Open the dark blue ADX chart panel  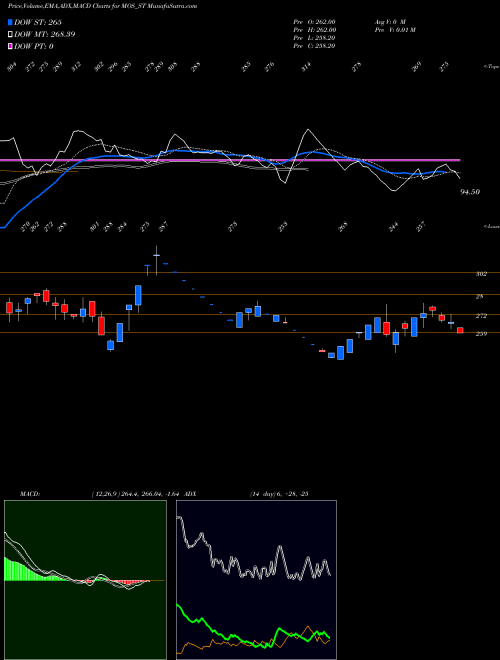(256, 580)
